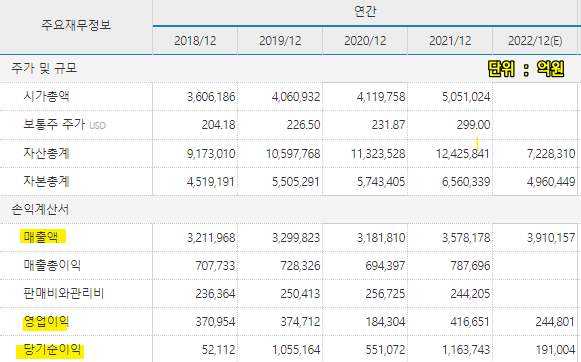Viewport: 581px width, 362px height.
Task: Select the 2022/12(E) column header
Action: [535, 41]
